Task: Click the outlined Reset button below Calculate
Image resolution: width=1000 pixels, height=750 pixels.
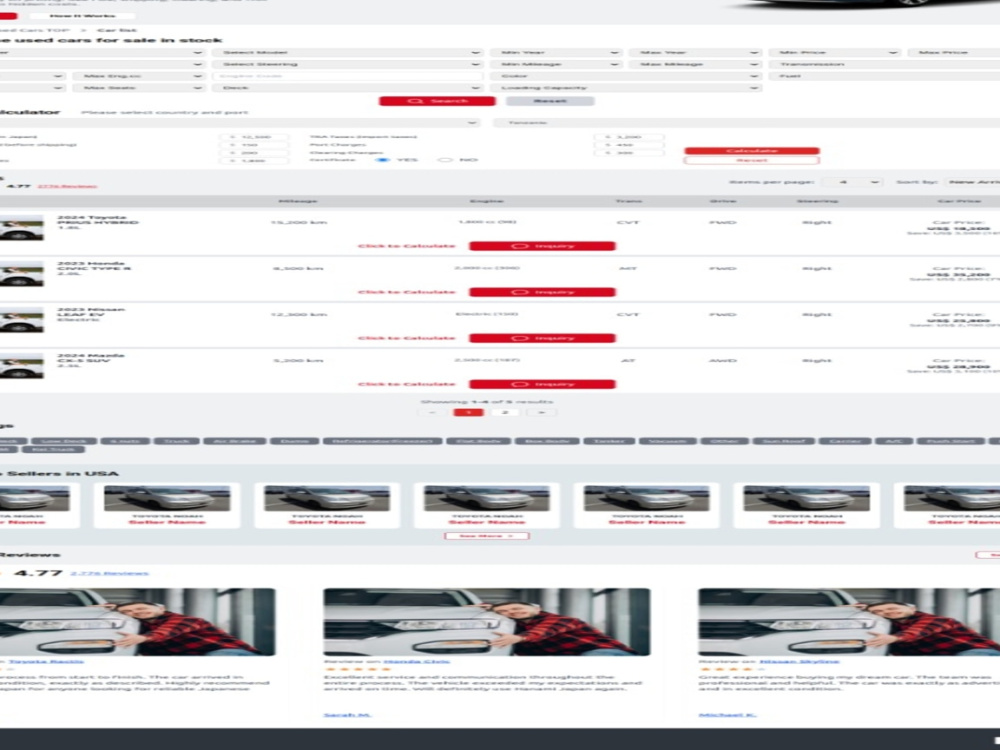Action: click(x=752, y=161)
